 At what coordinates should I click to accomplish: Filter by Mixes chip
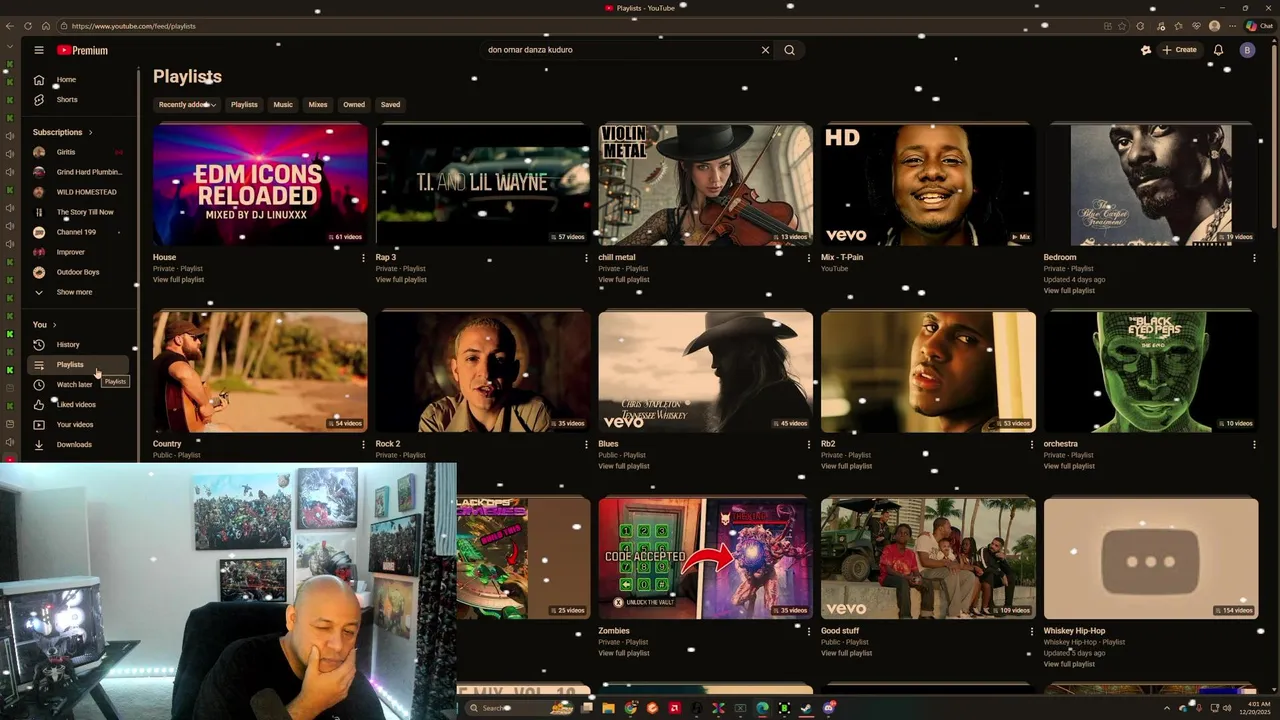coord(318,105)
